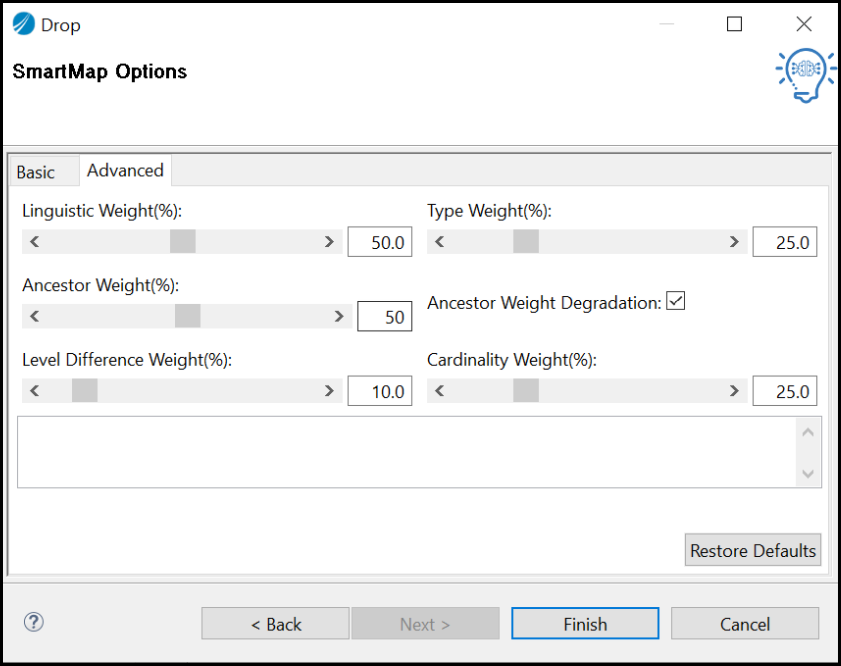Click the Drop application logo icon
The height and width of the screenshot is (666, 841).
point(24,24)
